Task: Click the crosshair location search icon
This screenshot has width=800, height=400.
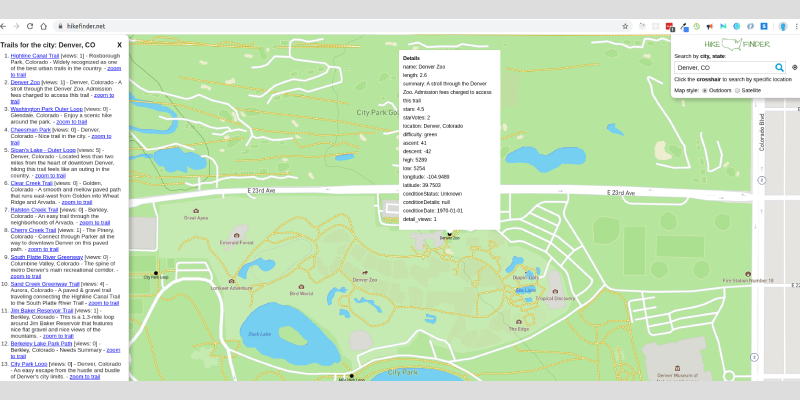Action: (794, 67)
